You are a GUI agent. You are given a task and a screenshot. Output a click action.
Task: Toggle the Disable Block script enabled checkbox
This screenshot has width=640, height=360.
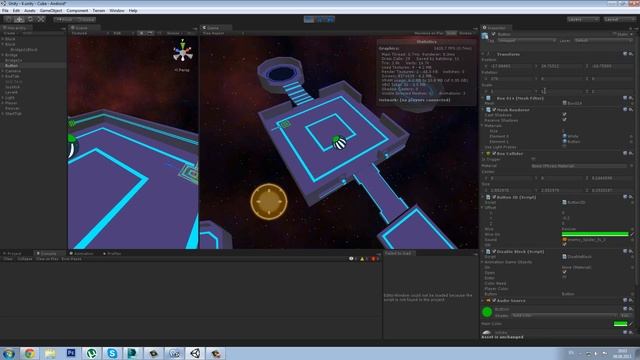coord(494,251)
